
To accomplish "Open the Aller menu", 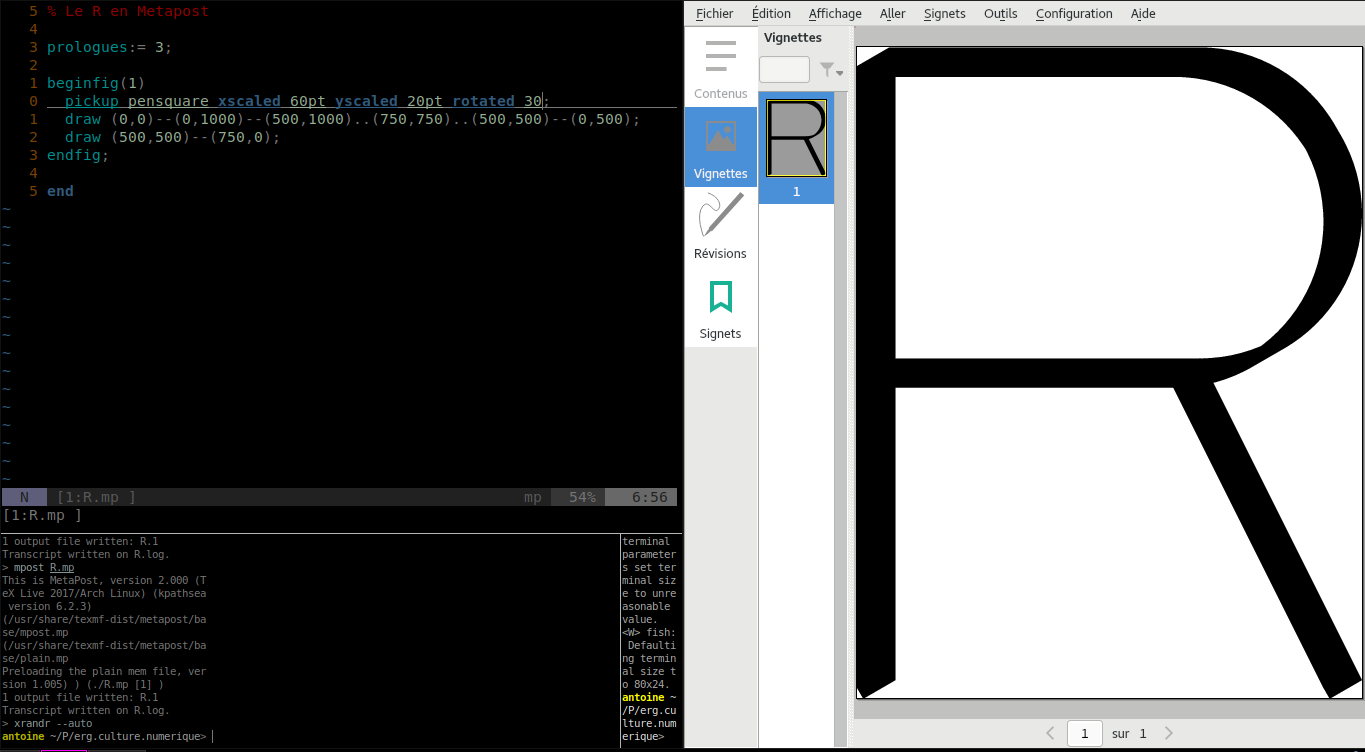I will click(892, 14).
